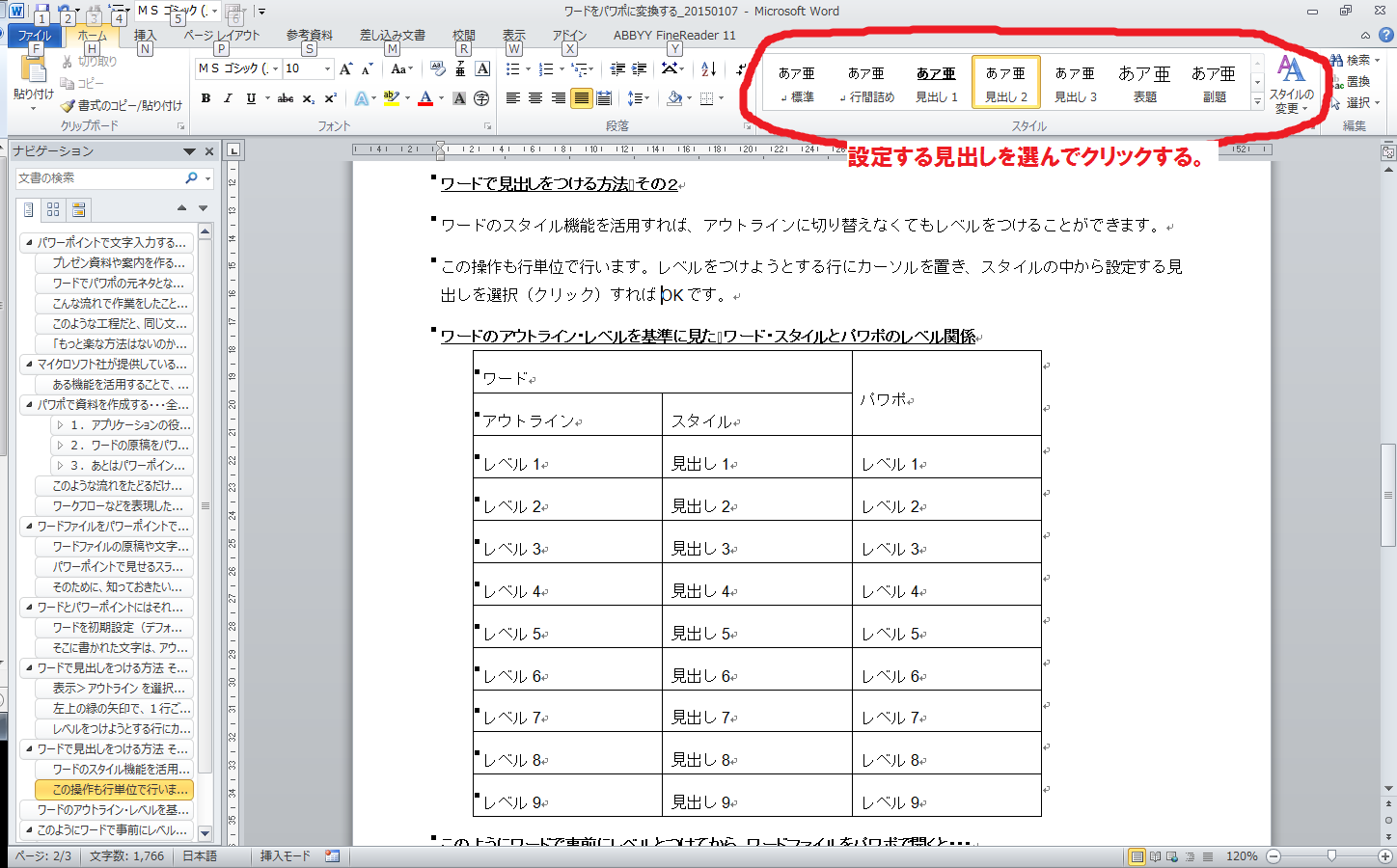Open the font size dropdown showing 10
Viewport: 1397px width, 868px height.
pyautogui.click(x=328, y=68)
